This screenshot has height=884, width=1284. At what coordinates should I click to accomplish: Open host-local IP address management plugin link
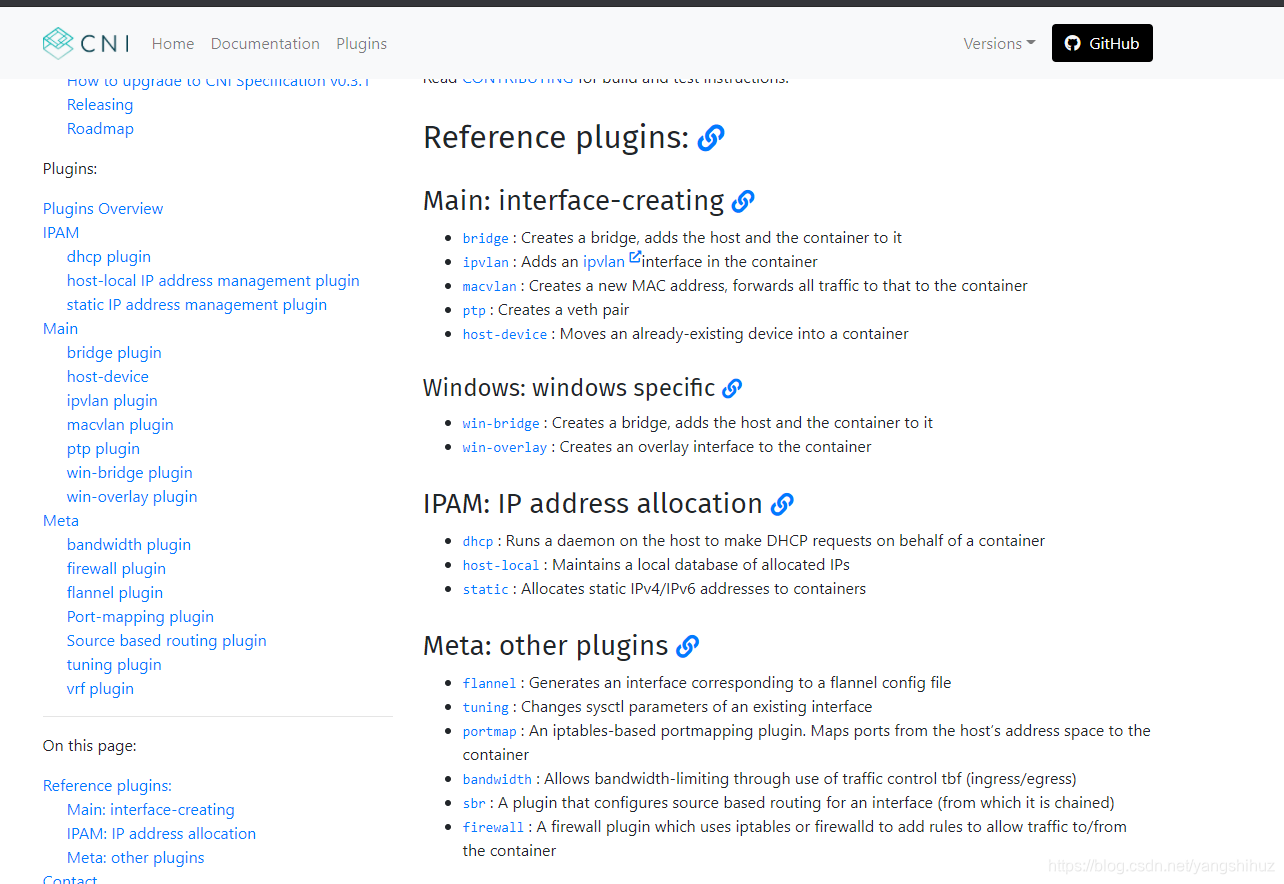[213, 280]
